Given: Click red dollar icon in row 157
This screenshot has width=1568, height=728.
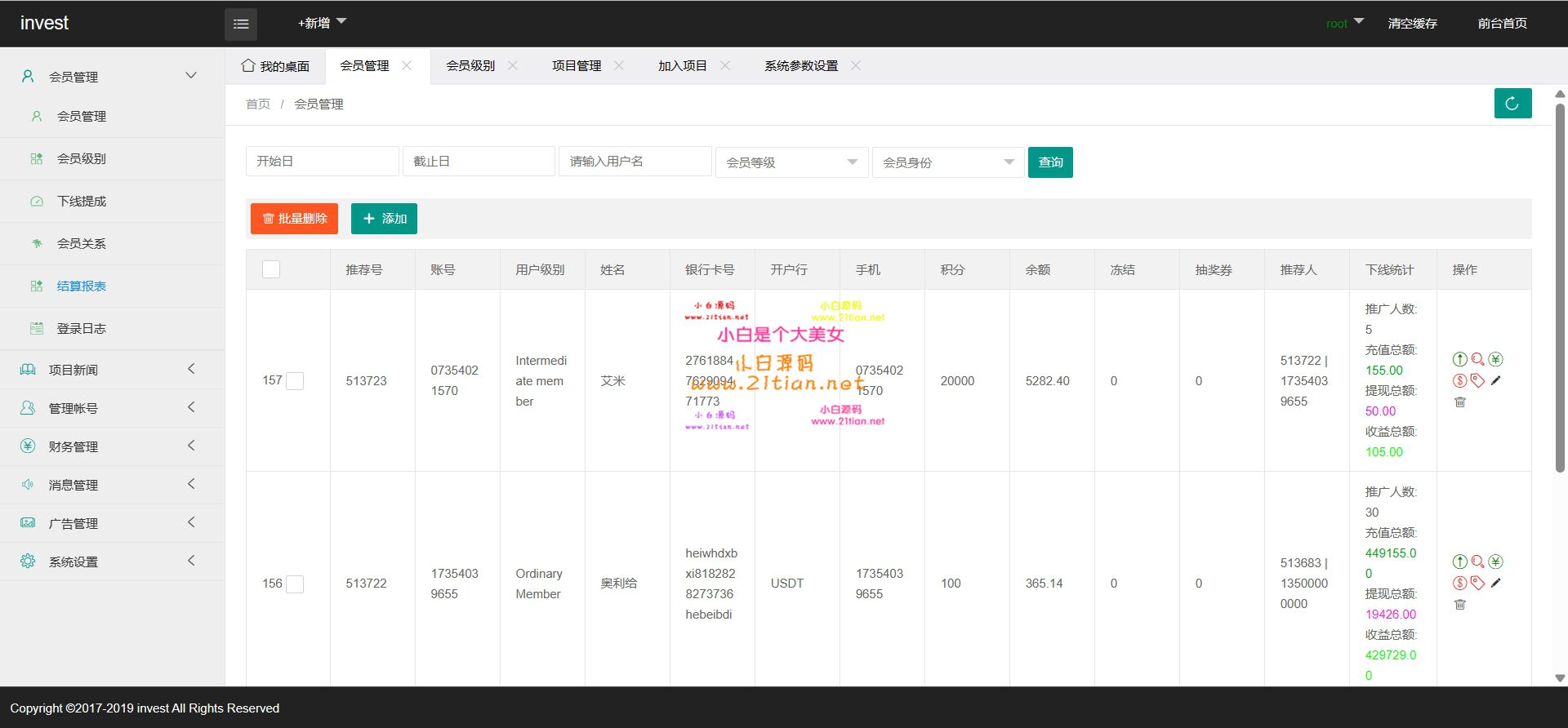Looking at the screenshot, I should (1460, 380).
